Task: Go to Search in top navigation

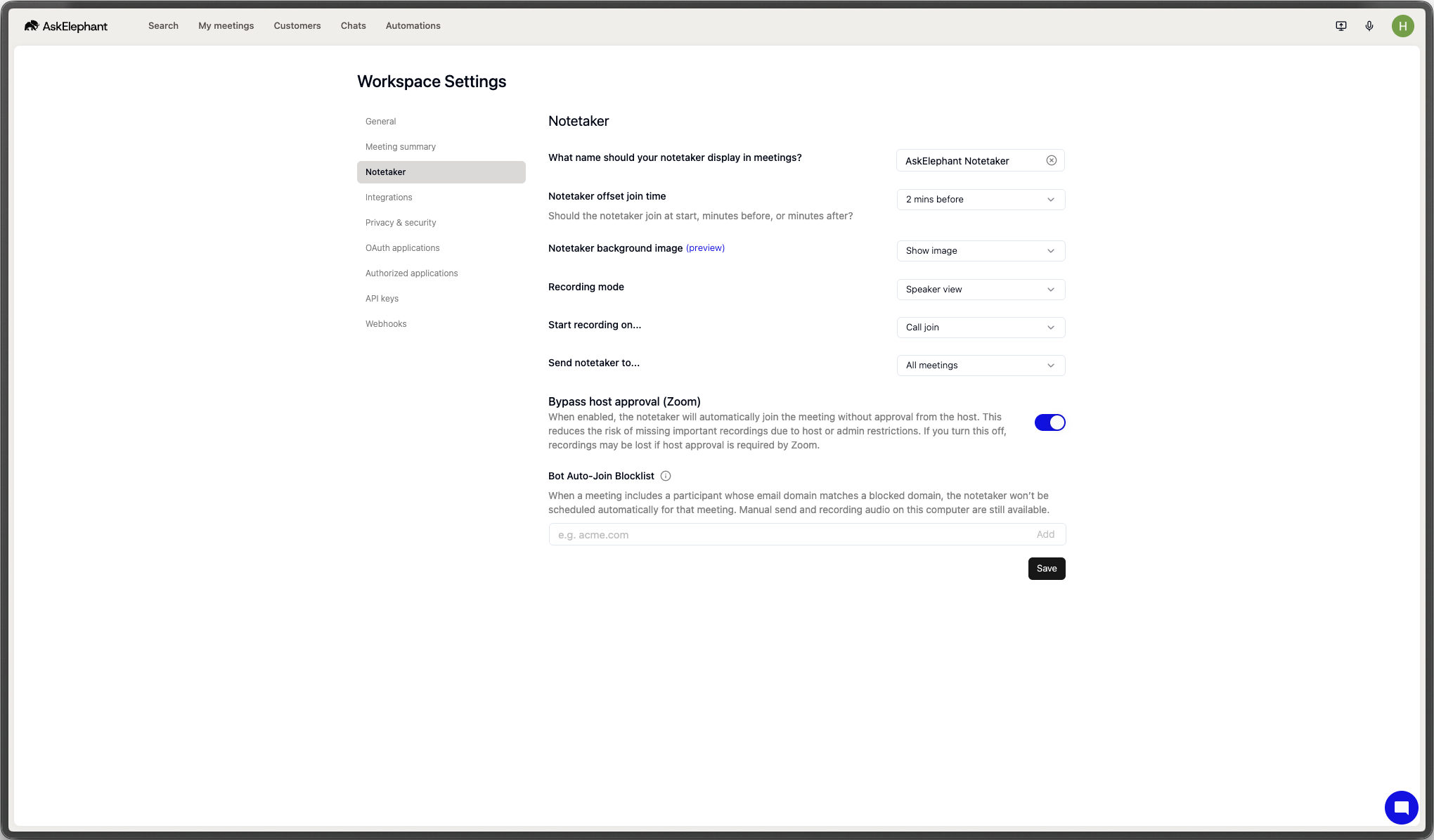Action: click(163, 26)
